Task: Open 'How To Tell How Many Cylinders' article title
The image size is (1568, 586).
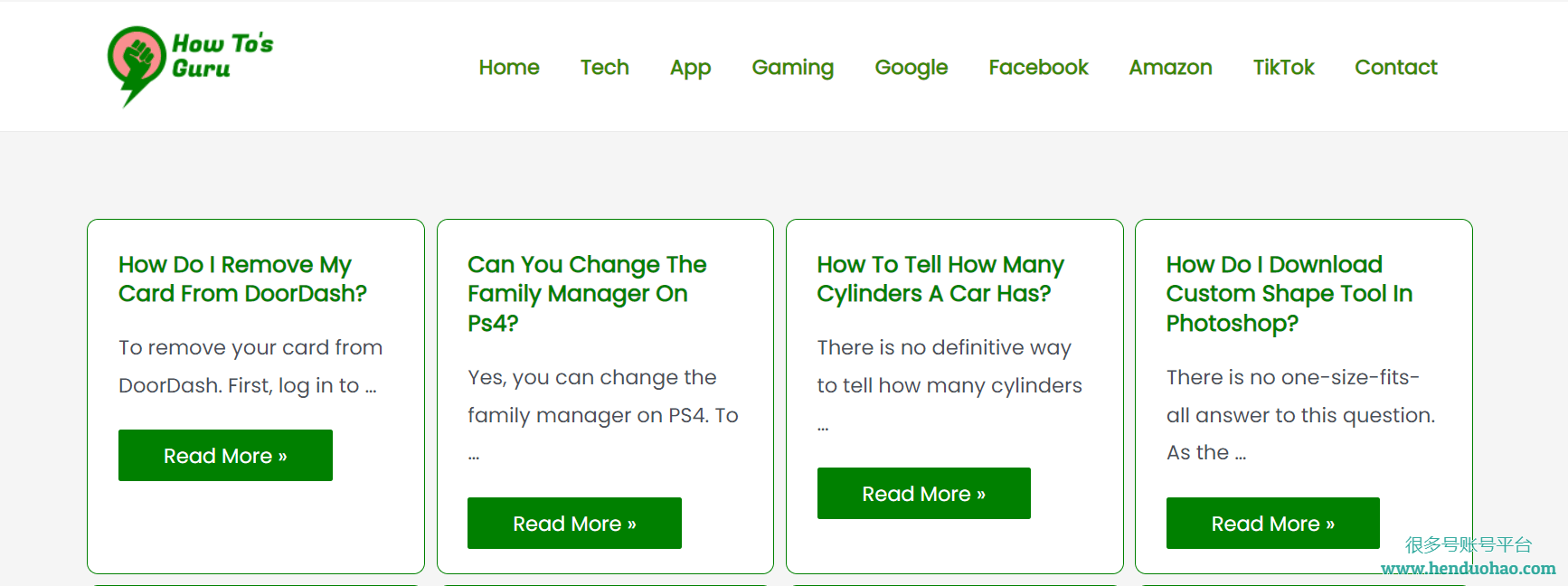Action: click(x=940, y=279)
